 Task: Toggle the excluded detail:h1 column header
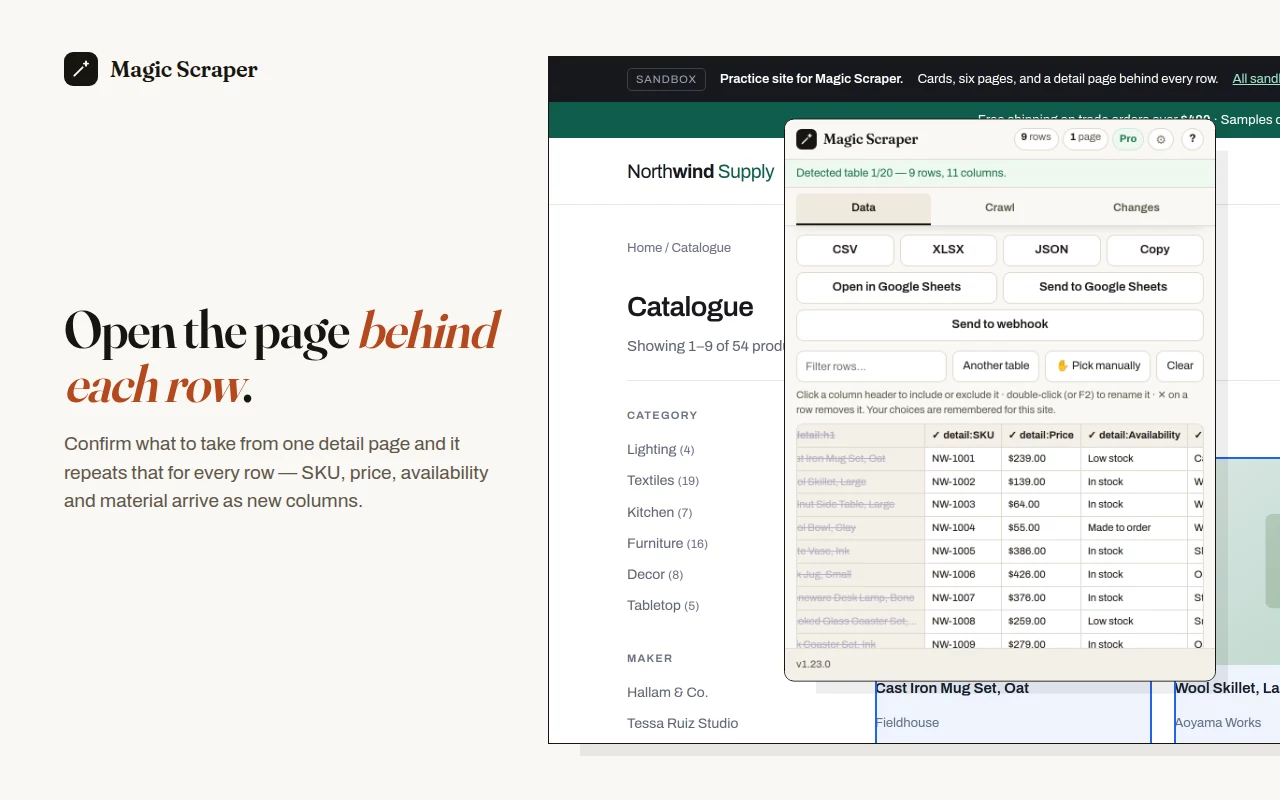tap(860, 435)
